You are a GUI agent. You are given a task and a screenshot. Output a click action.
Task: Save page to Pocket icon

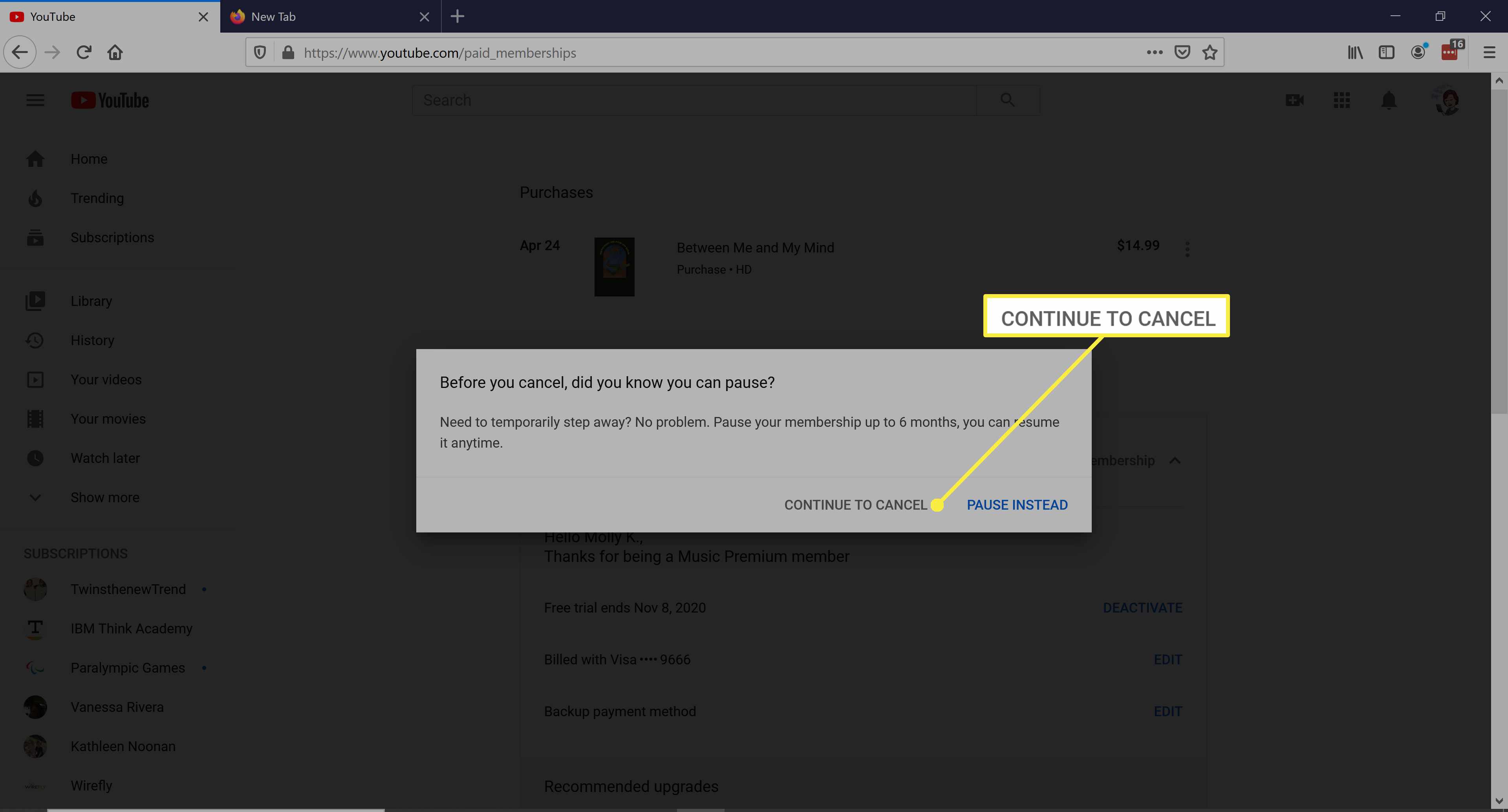click(1182, 52)
